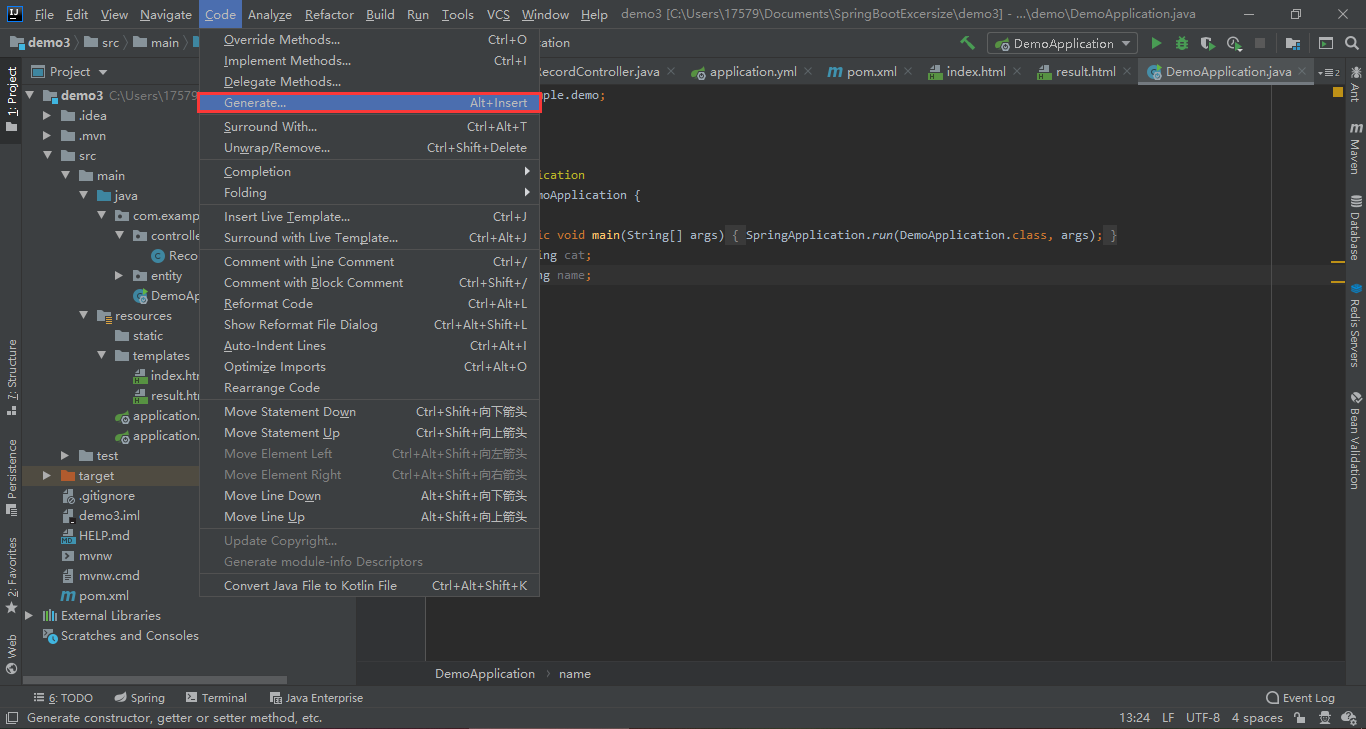Show hidden tabs list dropdown
The width and height of the screenshot is (1366, 729).
pyautogui.click(x=1329, y=72)
